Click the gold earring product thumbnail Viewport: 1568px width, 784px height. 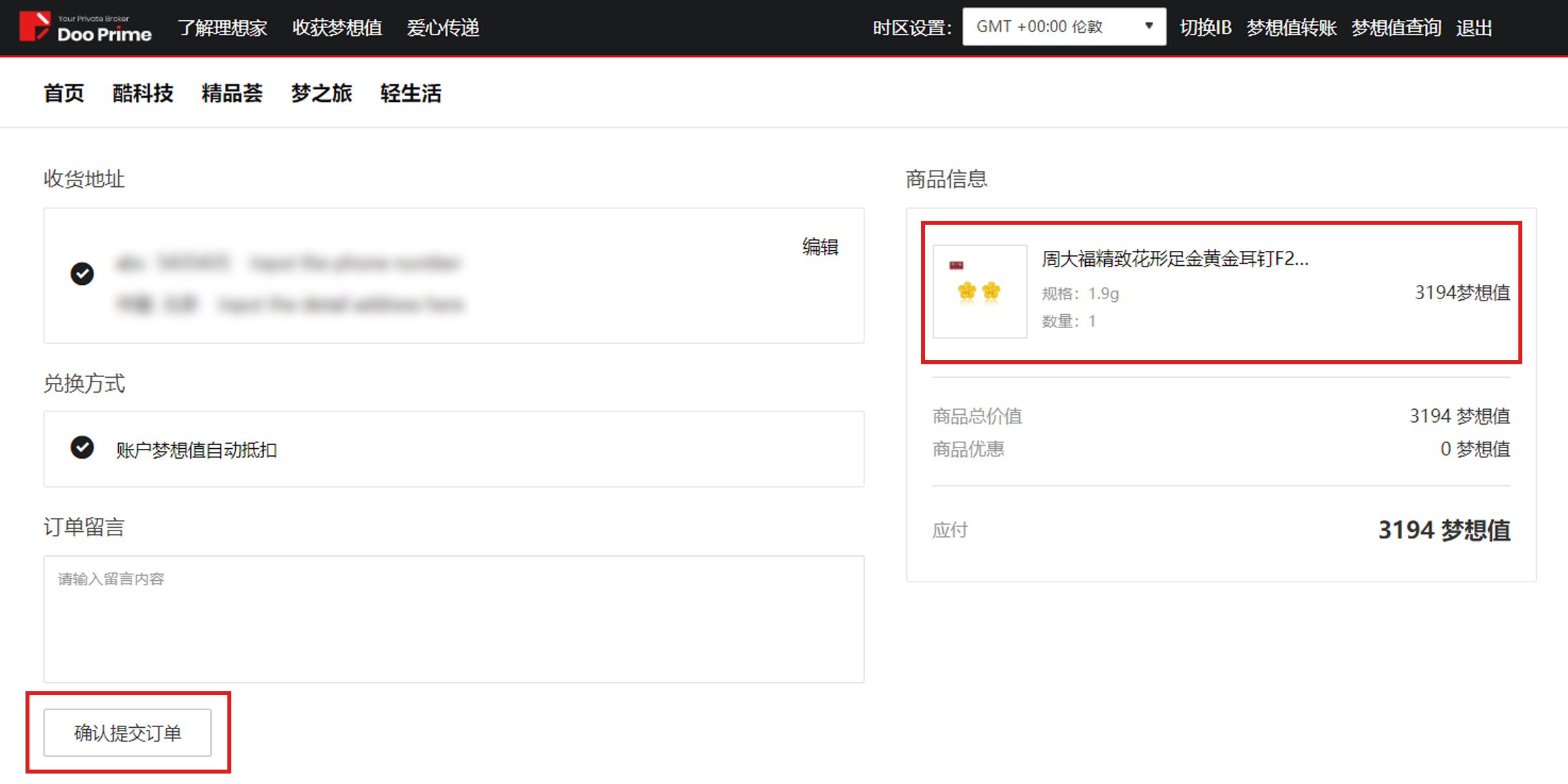tap(979, 291)
